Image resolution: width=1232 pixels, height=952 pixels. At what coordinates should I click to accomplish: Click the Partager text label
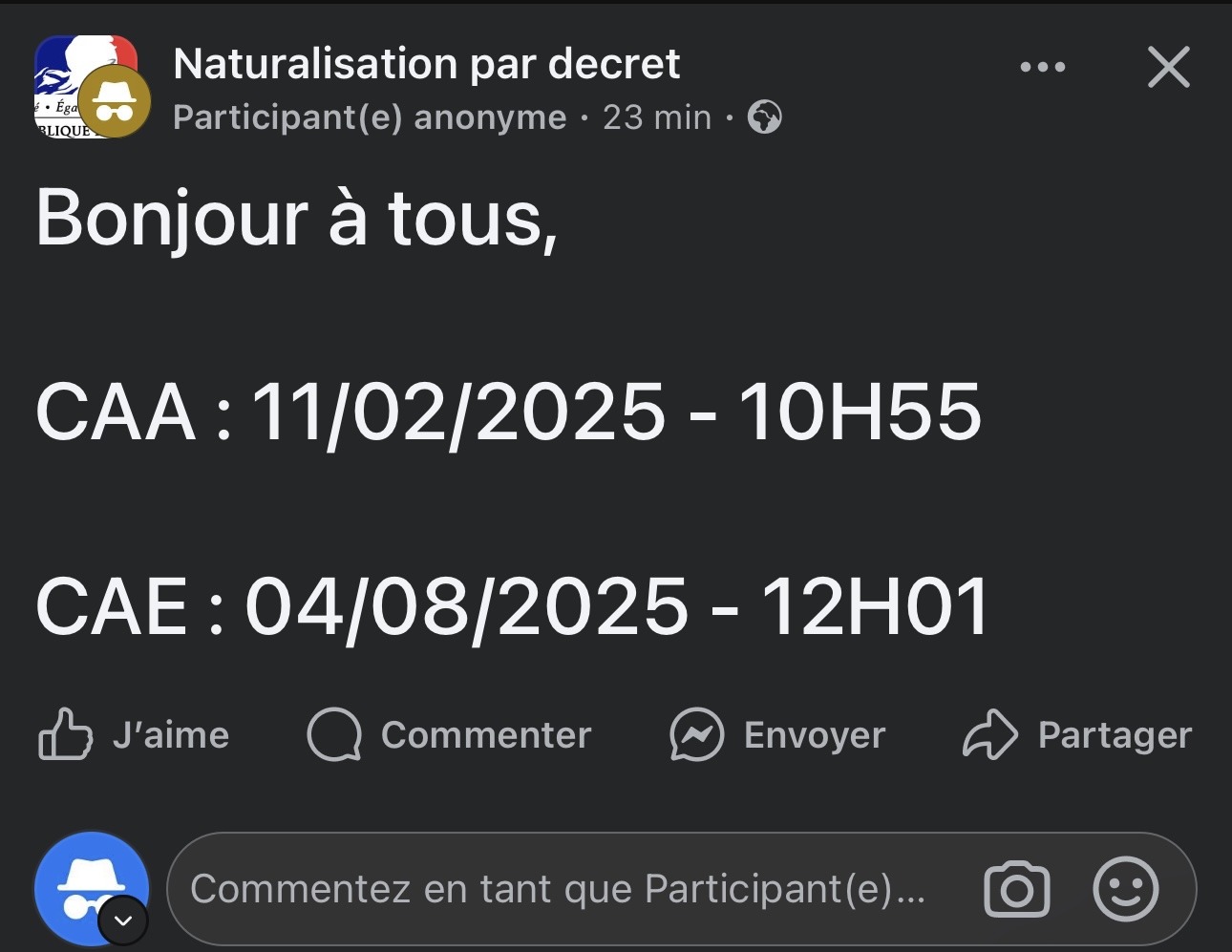tap(1115, 735)
